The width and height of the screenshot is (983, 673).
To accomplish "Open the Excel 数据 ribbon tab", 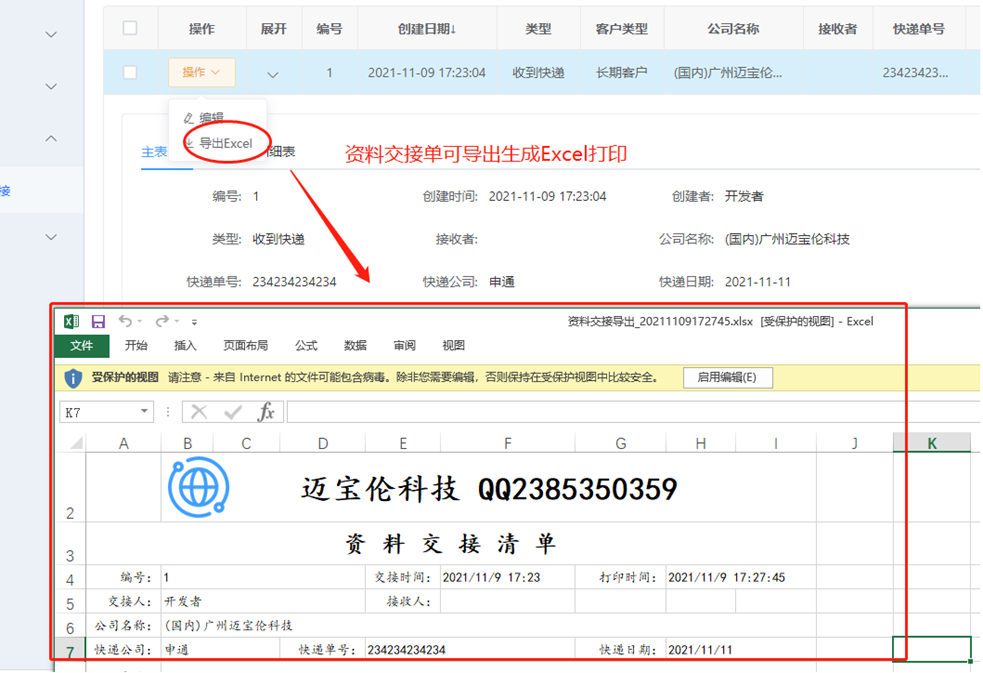I will pos(355,345).
